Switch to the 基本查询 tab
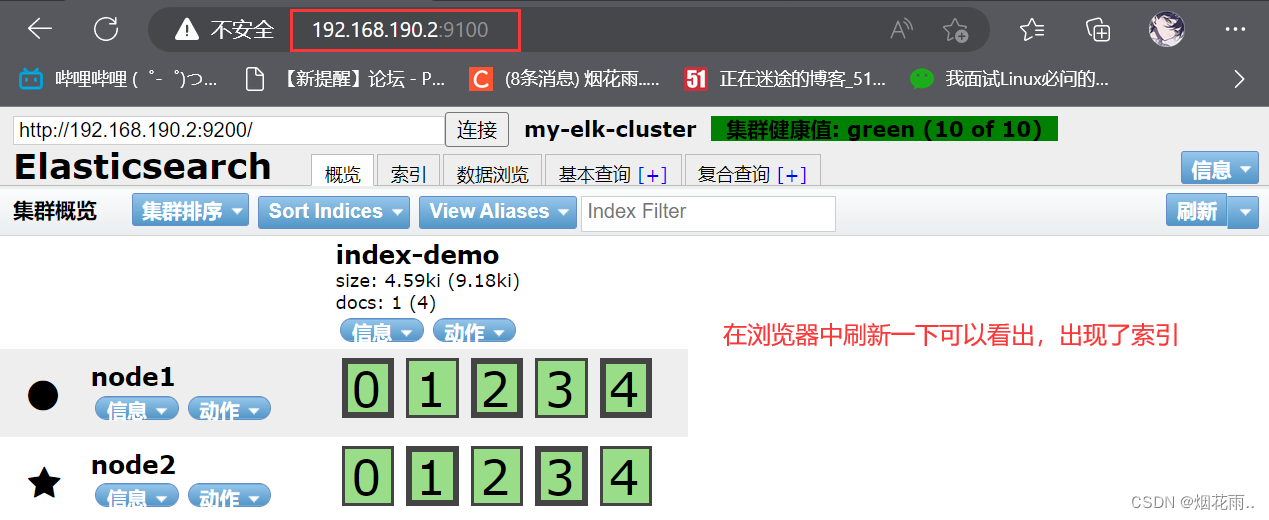 click(594, 175)
